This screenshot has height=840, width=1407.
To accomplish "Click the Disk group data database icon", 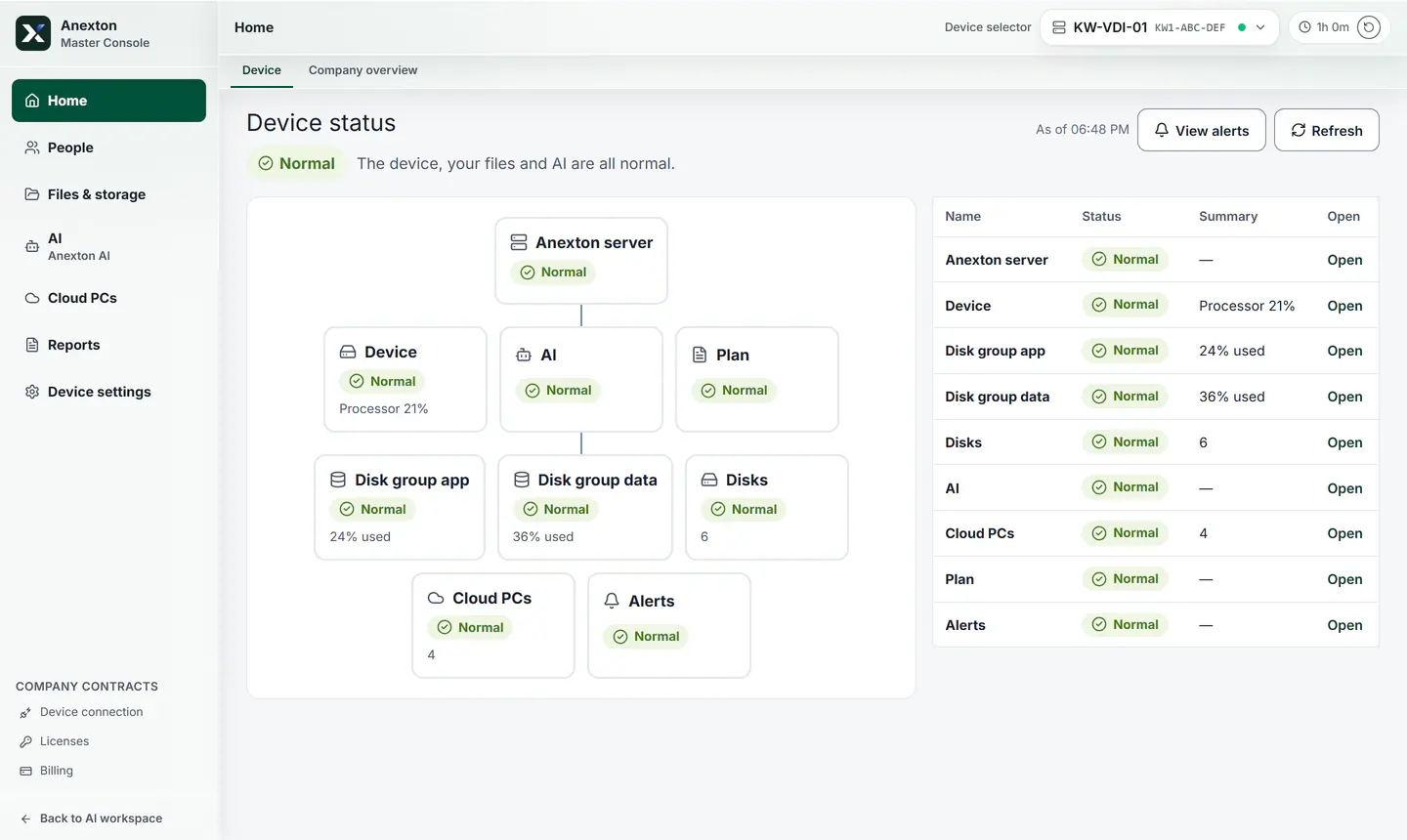I will click(522, 480).
